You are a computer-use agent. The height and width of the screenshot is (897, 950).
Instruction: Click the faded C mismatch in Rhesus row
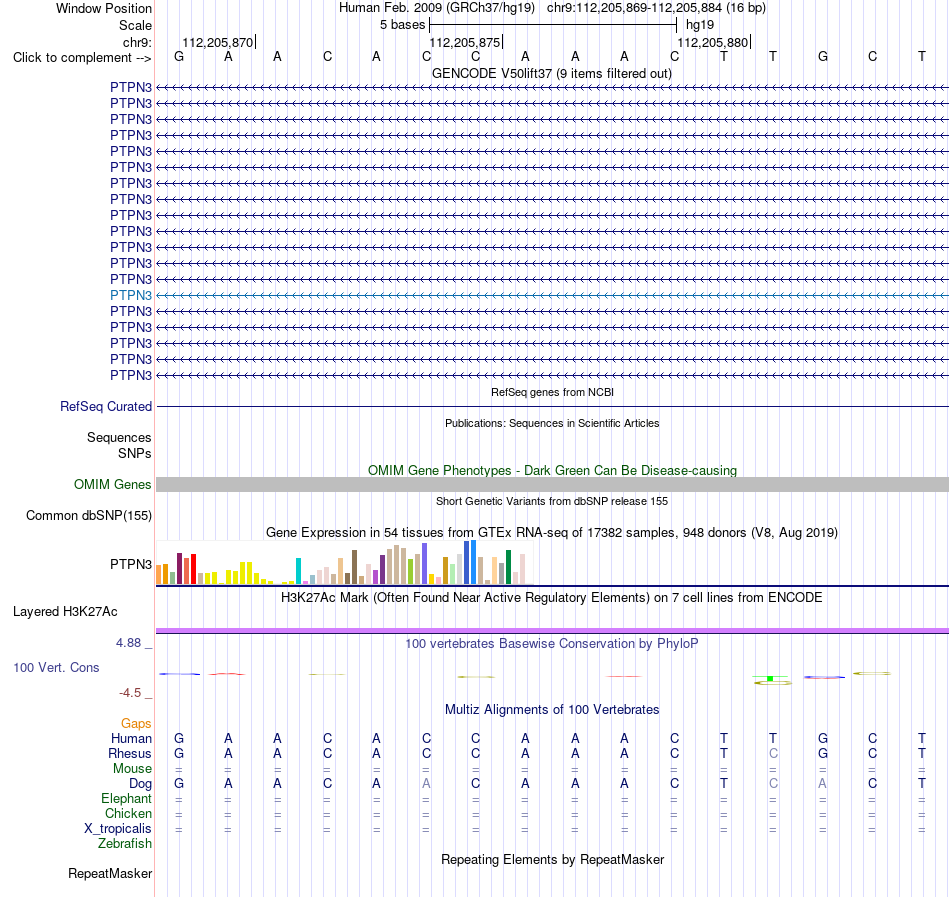(x=773, y=753)
